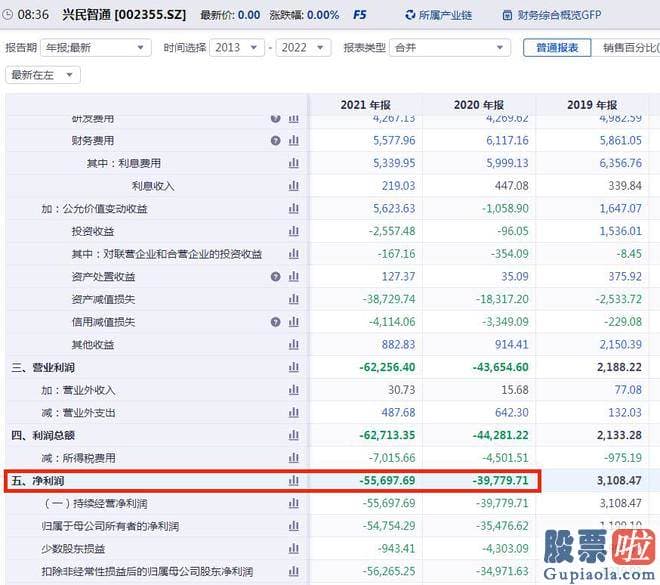Open chart icon for 扣除非经常性损益后 row

pos(294,572)
